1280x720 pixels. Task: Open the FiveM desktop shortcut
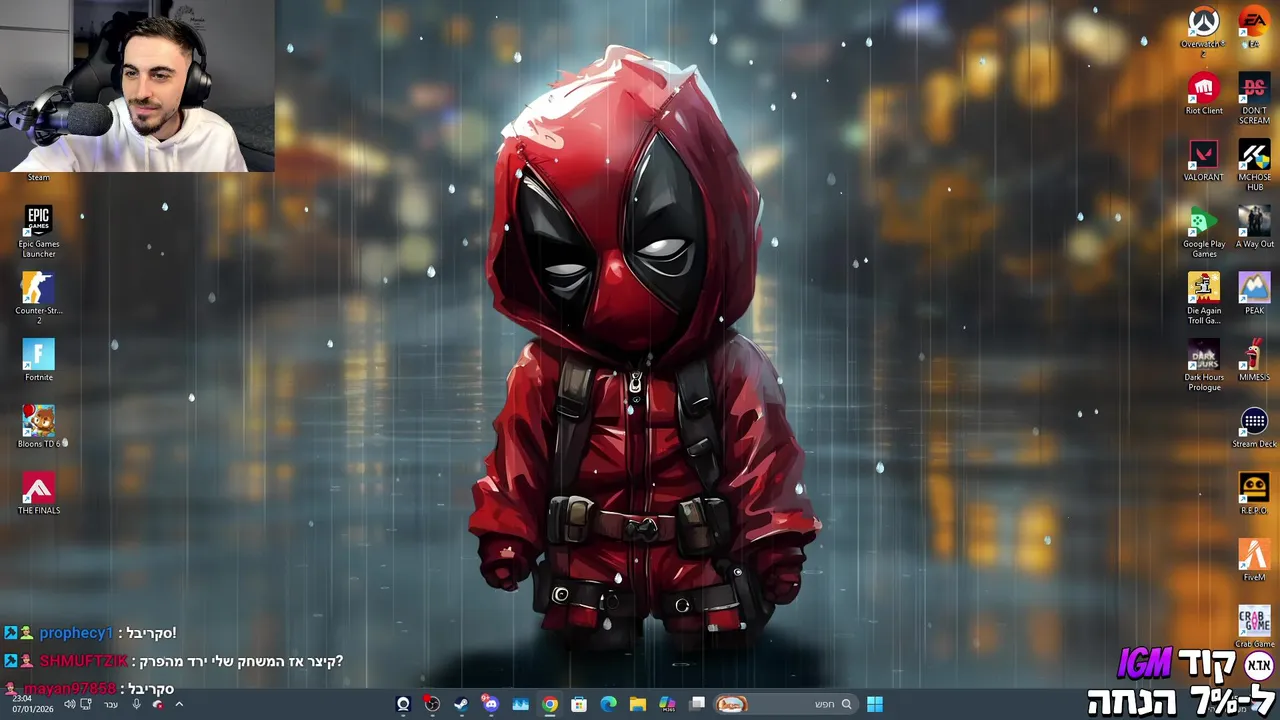[x=1254, y=560]
